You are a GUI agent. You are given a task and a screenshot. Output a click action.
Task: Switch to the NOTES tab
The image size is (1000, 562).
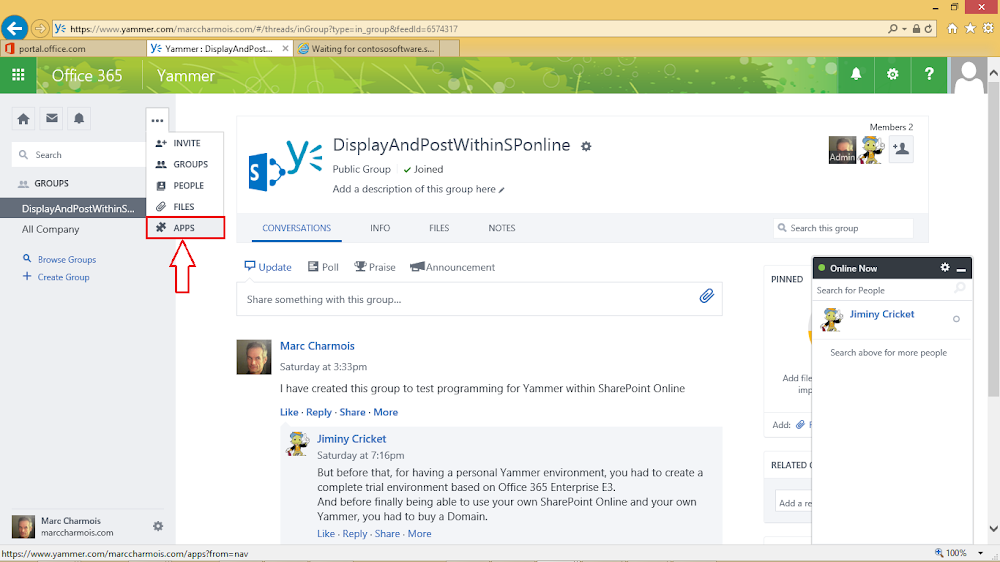pos(502,228)
